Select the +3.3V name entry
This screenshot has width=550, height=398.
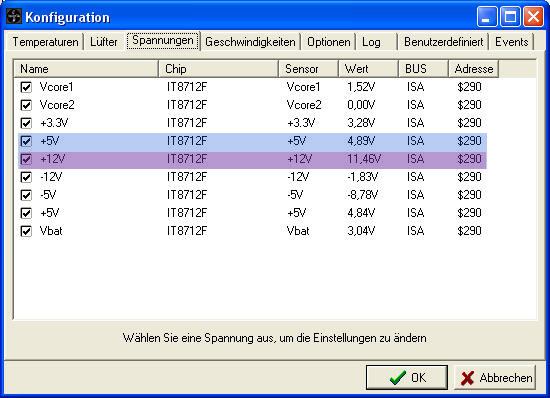[x=54, y=123]
